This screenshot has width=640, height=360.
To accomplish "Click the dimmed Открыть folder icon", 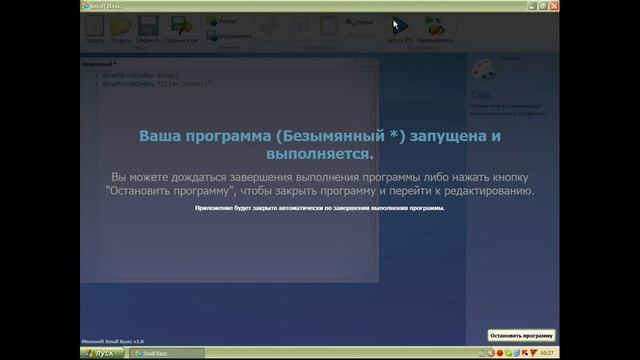I will tap(121, 26).
